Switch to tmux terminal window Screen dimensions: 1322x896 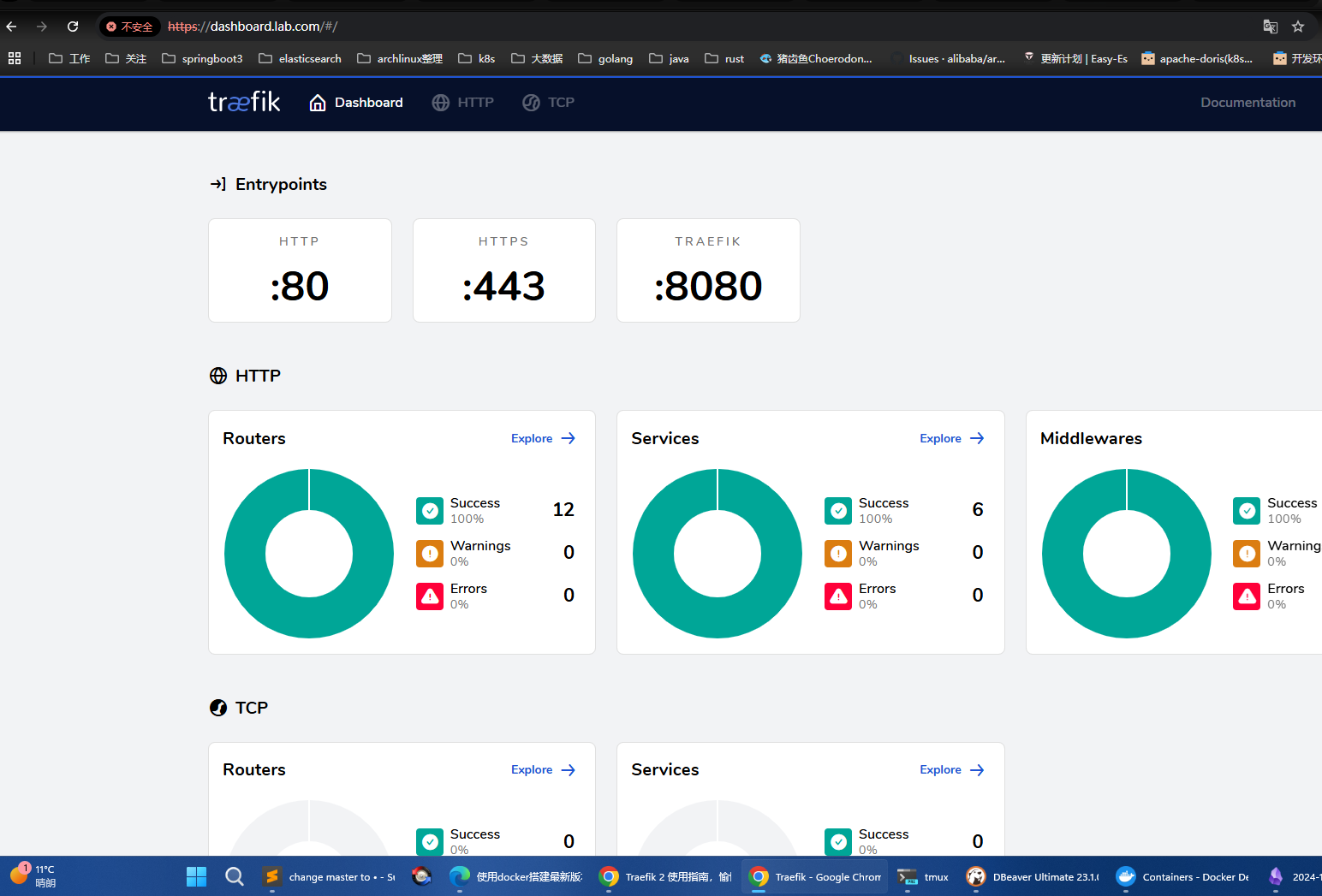(923, 876)
